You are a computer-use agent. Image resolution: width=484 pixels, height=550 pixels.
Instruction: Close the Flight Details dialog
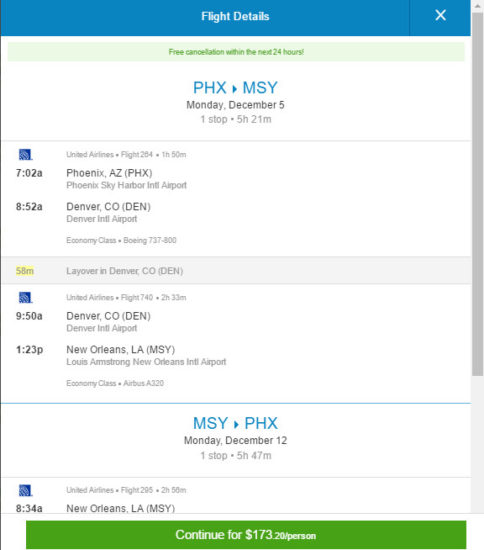(440, 15)
